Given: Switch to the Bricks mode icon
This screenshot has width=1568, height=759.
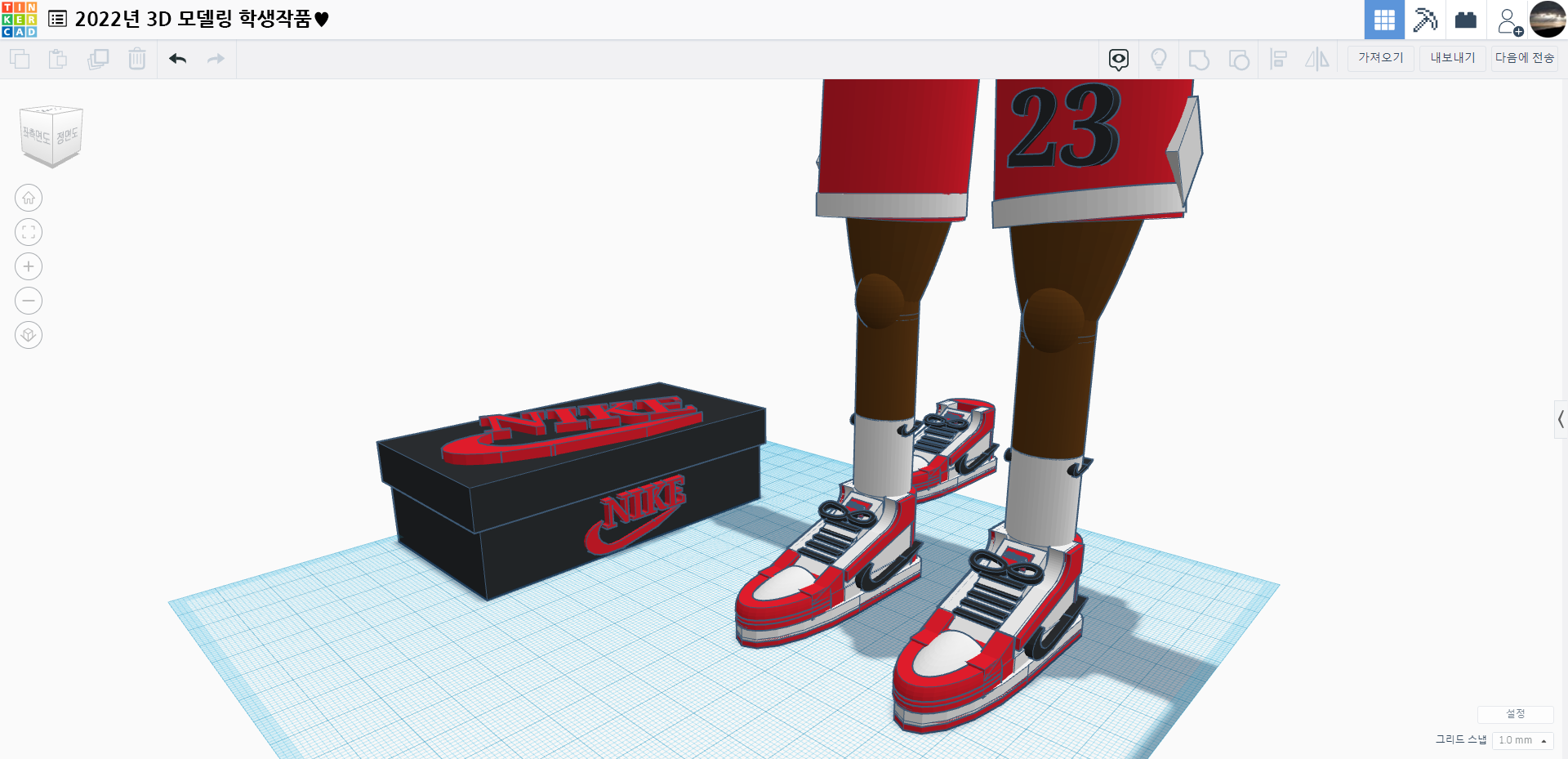Looking at the screenshot, I should coord(1466,20).
